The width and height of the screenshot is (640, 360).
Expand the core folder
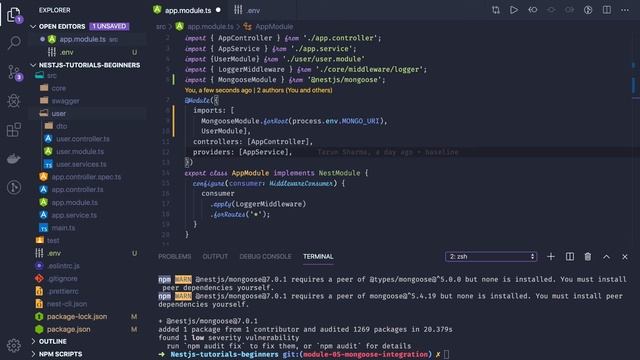point(58,88)
